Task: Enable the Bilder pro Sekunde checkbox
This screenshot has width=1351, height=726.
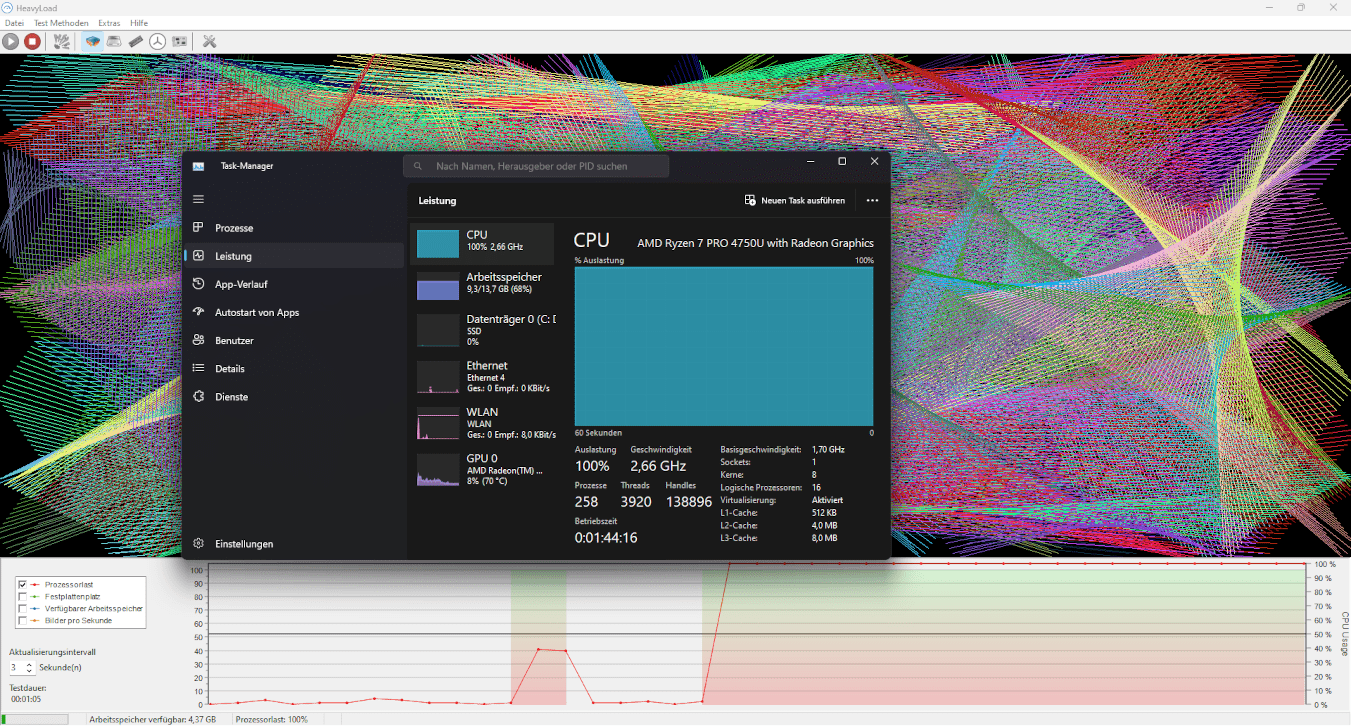Action: click(23, 620)
